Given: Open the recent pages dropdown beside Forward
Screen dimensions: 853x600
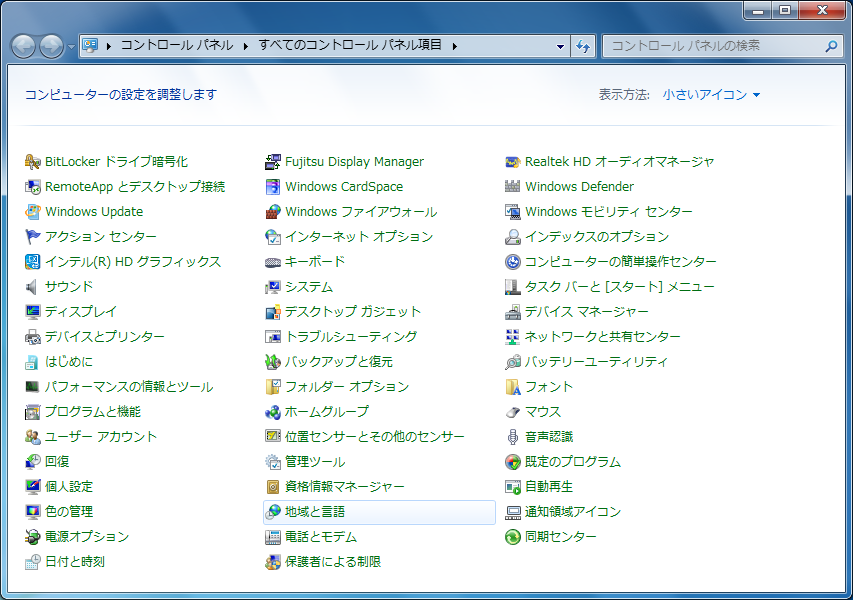Looking at the screenshot, I should (71, 46).
